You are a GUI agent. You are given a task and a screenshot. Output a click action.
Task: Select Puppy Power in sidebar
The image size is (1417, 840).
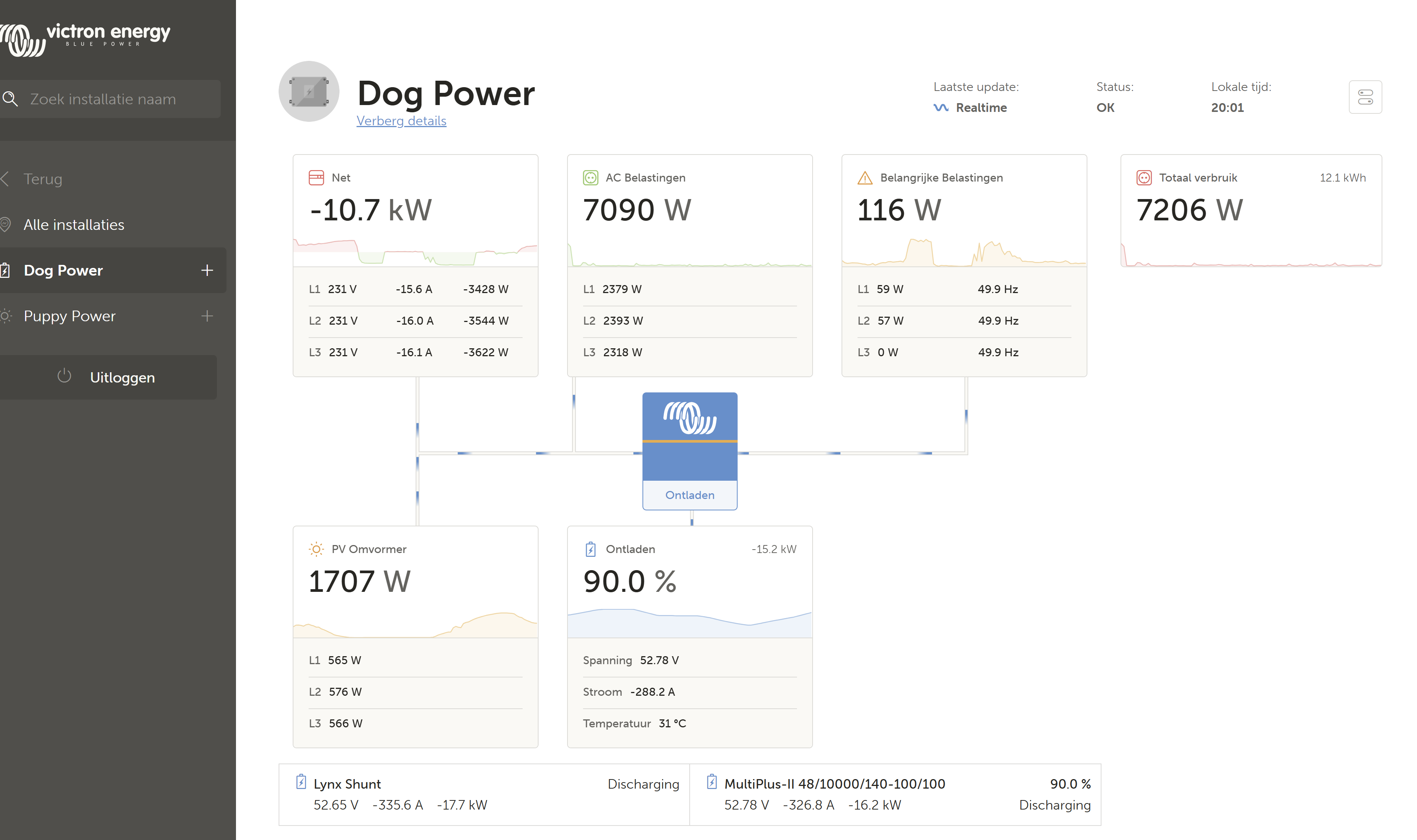pyautogui.click(x=70, y=316)
